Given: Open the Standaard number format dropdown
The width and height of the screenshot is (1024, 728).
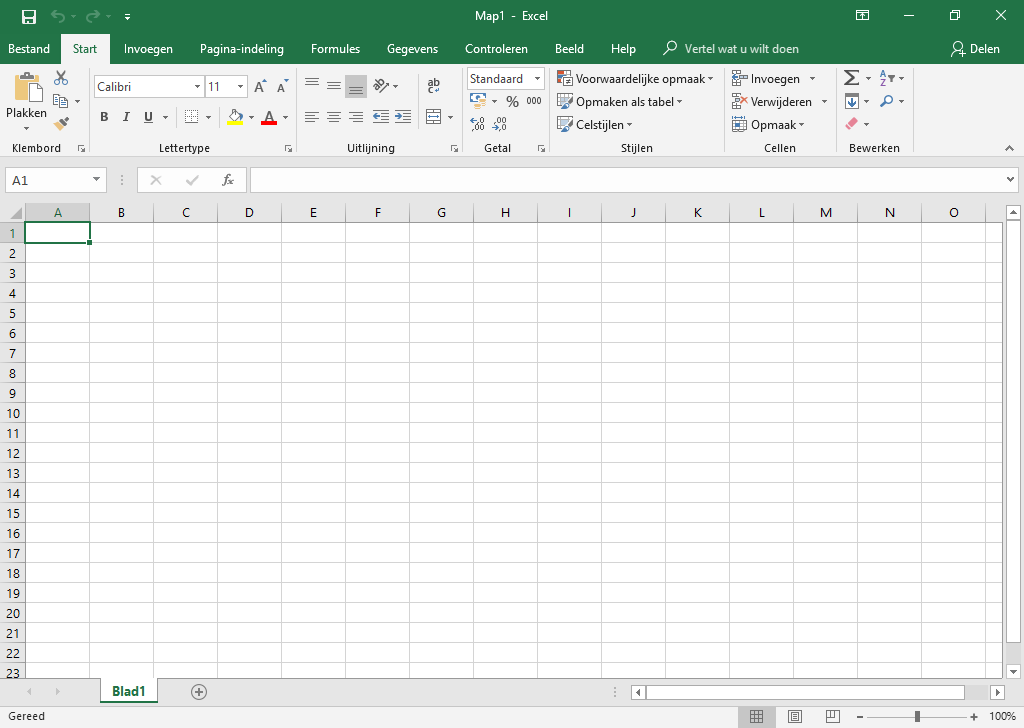Looking at the screenshot, I should click(537, 79).
